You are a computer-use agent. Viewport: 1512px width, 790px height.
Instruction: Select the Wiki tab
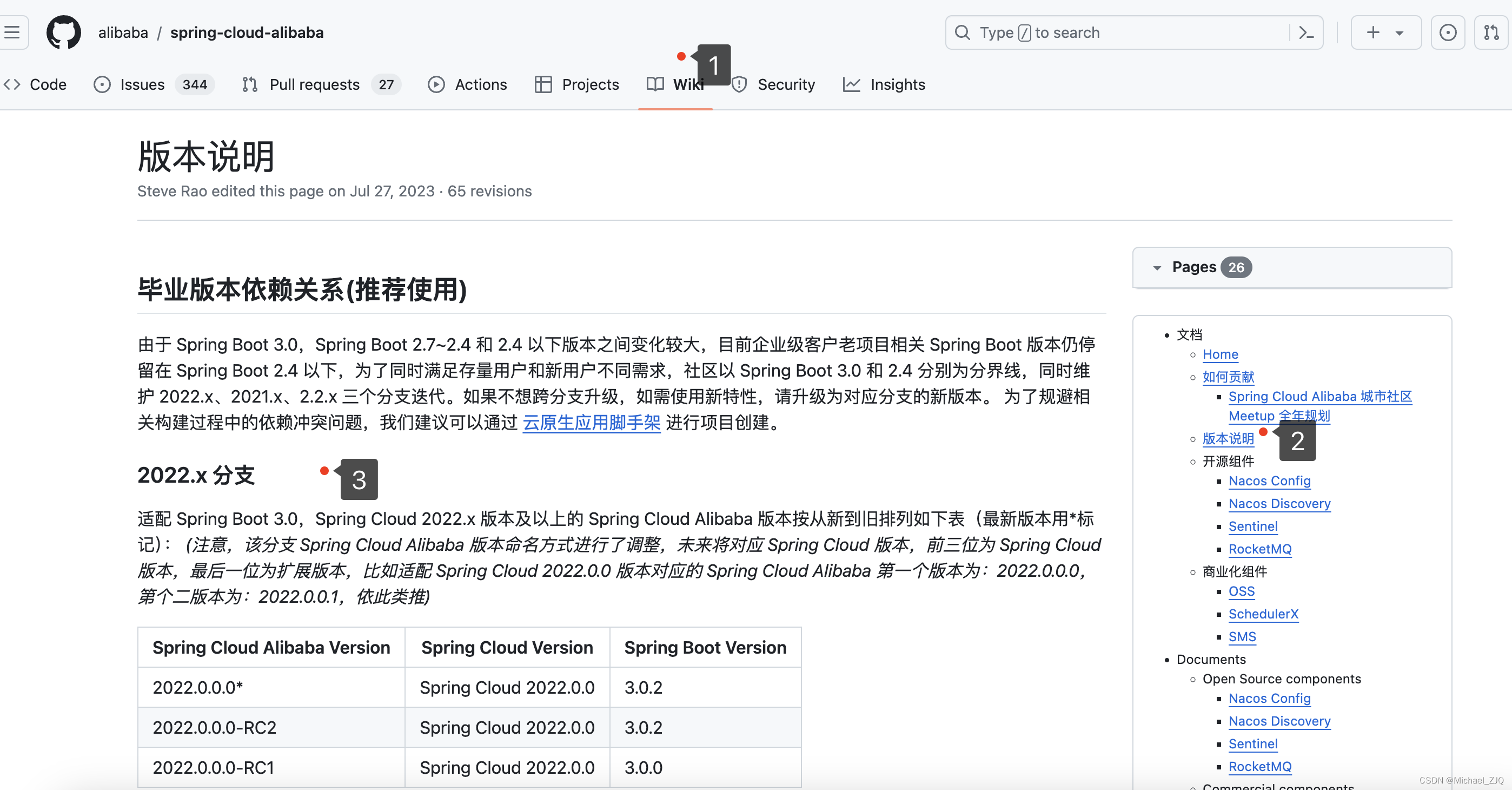click(x=675, y=84)
